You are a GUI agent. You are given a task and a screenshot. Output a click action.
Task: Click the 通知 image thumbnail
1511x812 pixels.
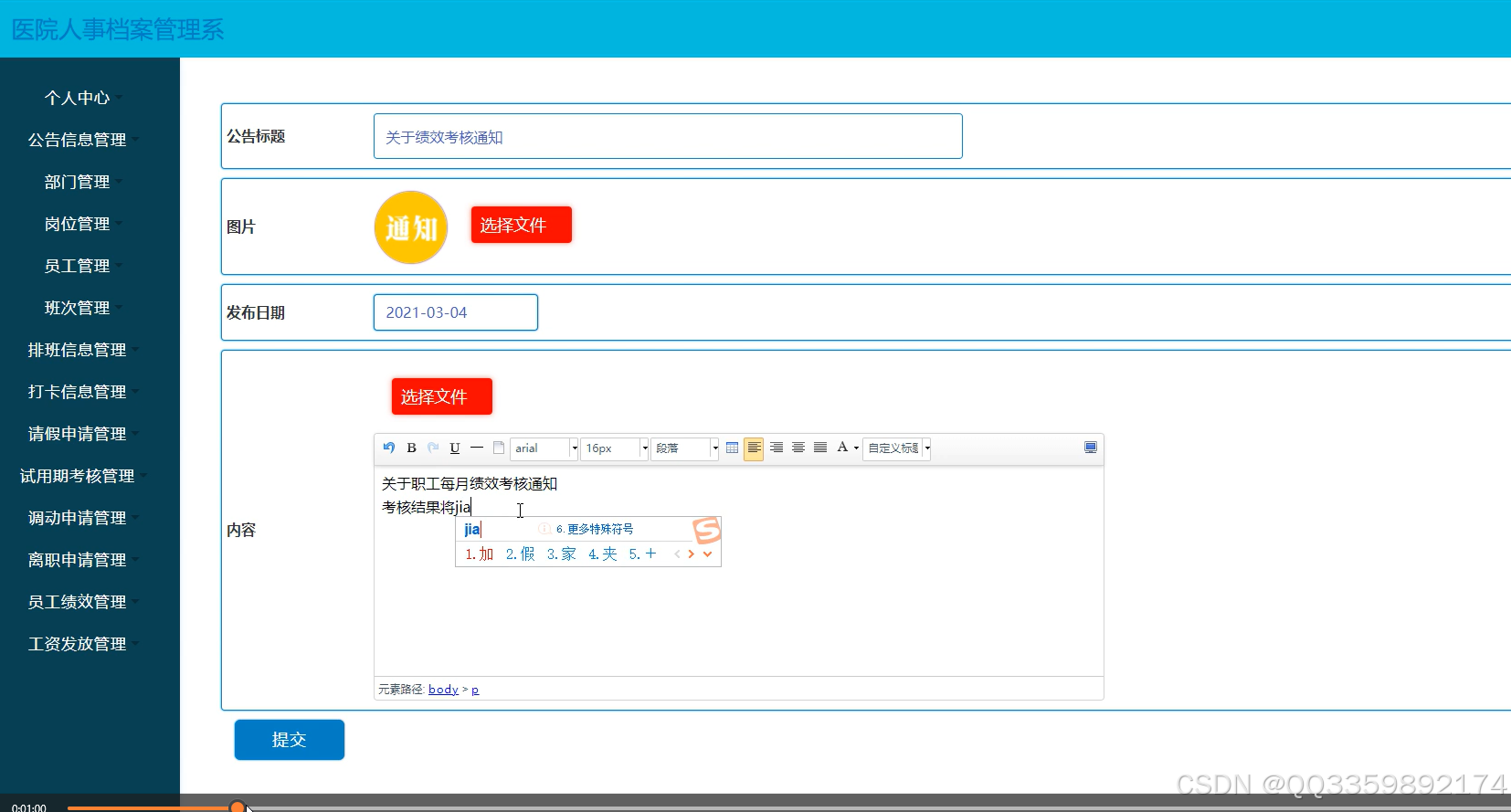click(411, 227)
